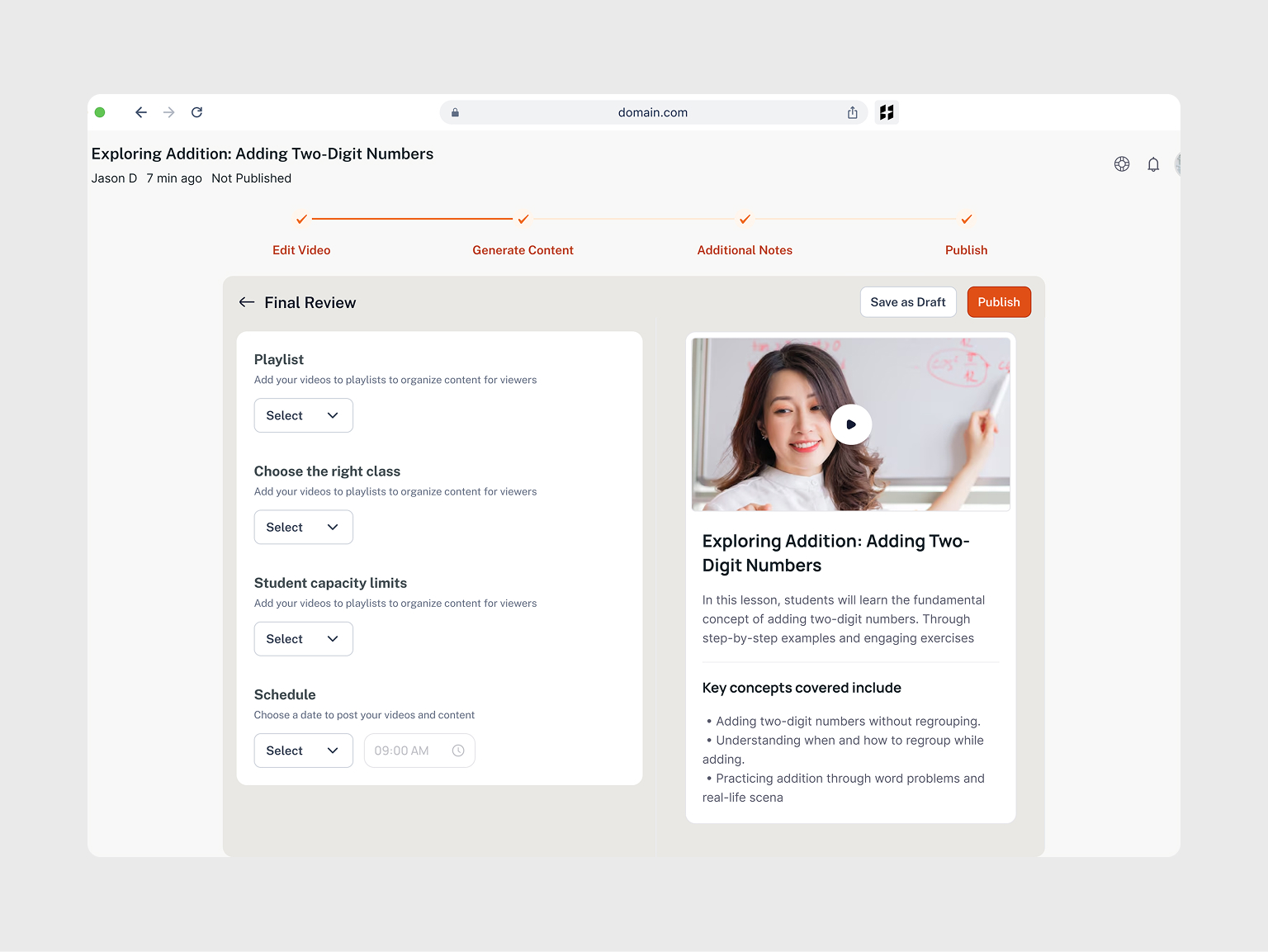The height and width of the screenshot is (952, 1268).
Task: Go back using Final Review arrow
Action: coord(247,302)
